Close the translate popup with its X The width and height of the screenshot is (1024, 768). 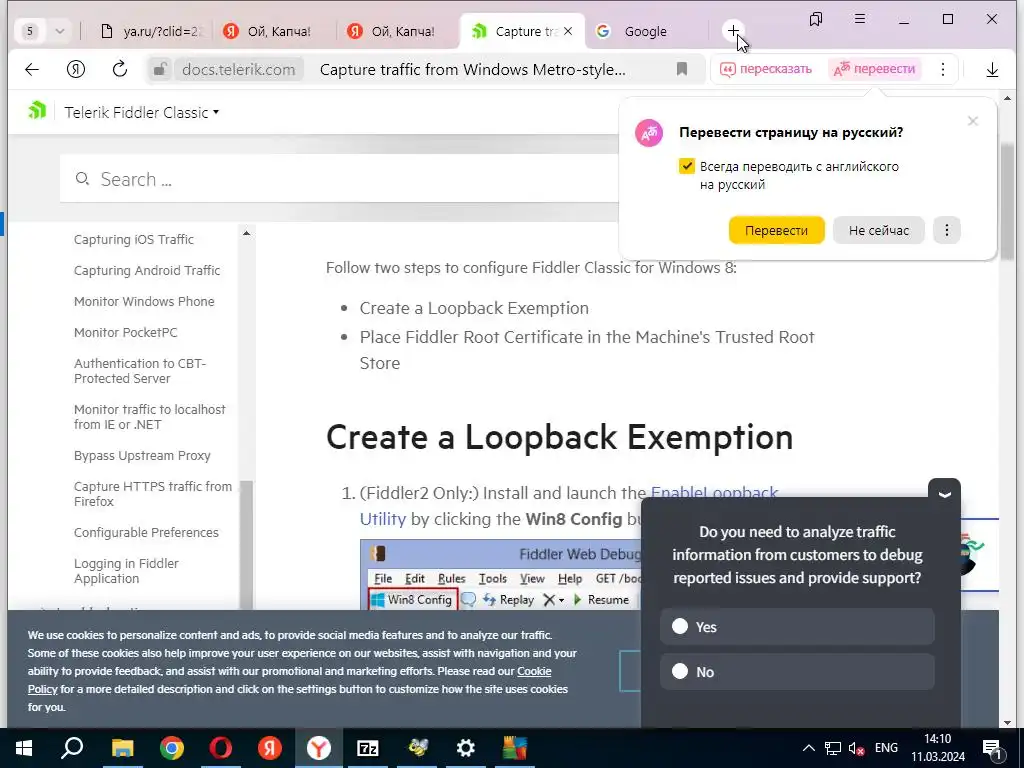pyautogui.click(x=973, y=121)
